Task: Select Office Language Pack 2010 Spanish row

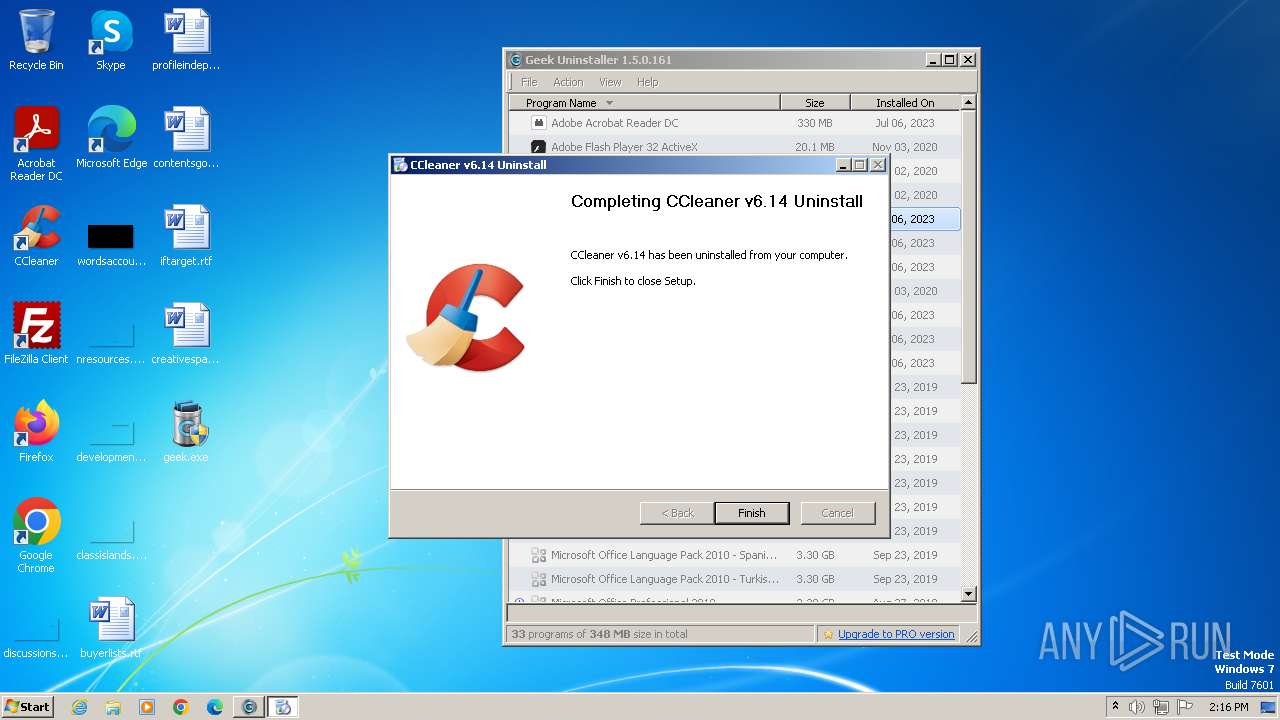Action: [x=735, y=555]
